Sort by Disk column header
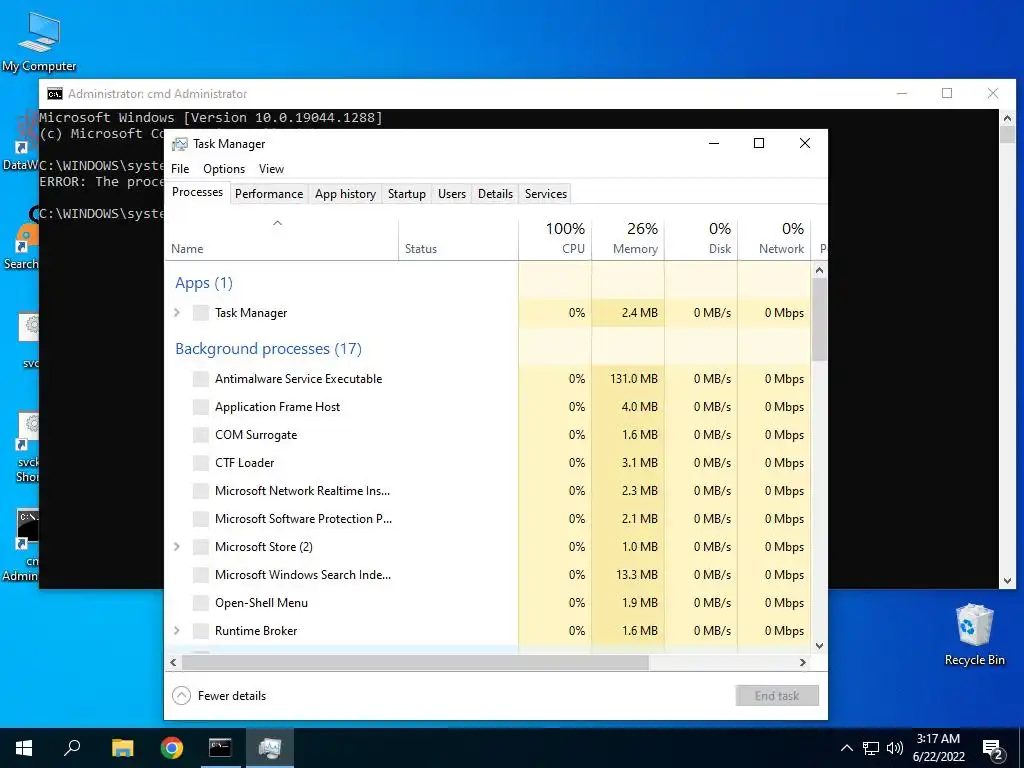1024x768 pixels. point(701,238)
